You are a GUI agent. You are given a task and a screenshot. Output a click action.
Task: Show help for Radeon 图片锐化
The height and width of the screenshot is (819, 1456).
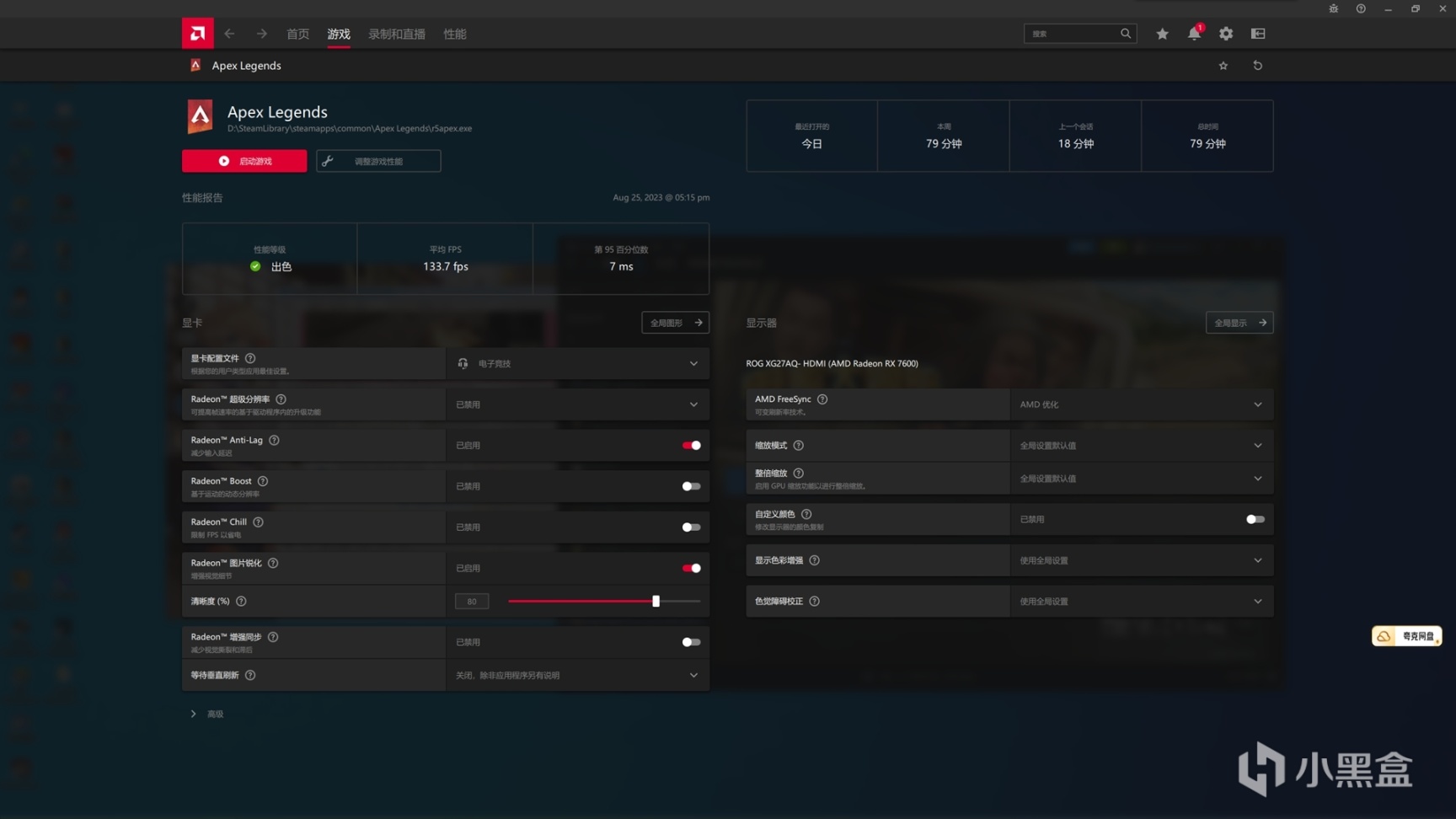[x=273, y=563]
